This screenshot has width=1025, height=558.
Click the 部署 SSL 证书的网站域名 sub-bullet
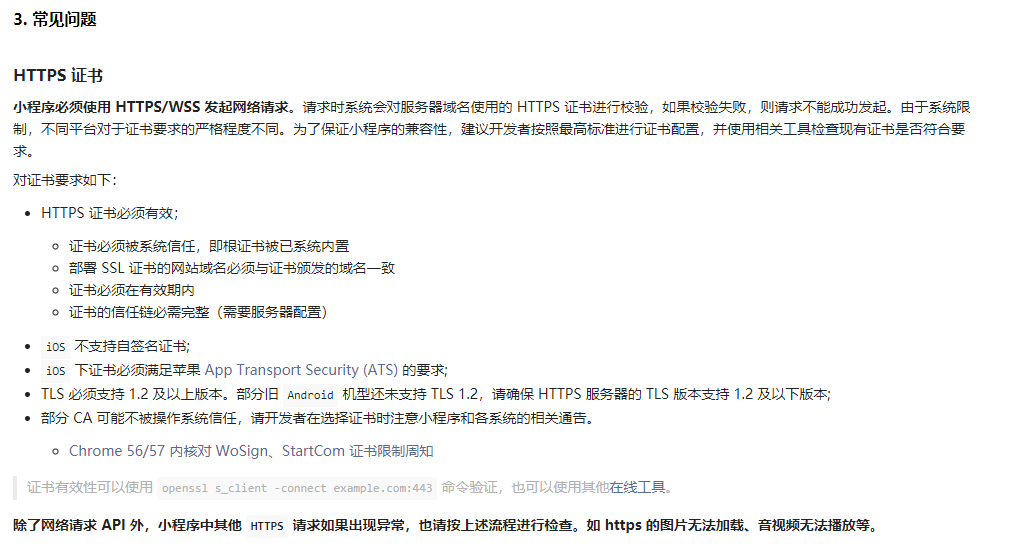(x=232, y=268)
